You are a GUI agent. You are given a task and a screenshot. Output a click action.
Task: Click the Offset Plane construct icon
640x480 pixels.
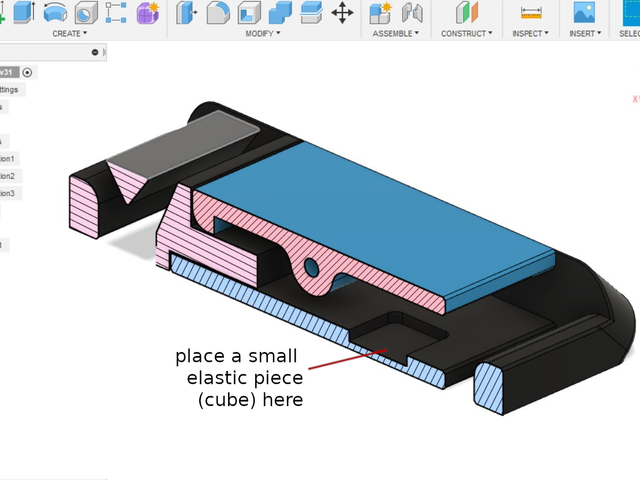coord(467,12)
